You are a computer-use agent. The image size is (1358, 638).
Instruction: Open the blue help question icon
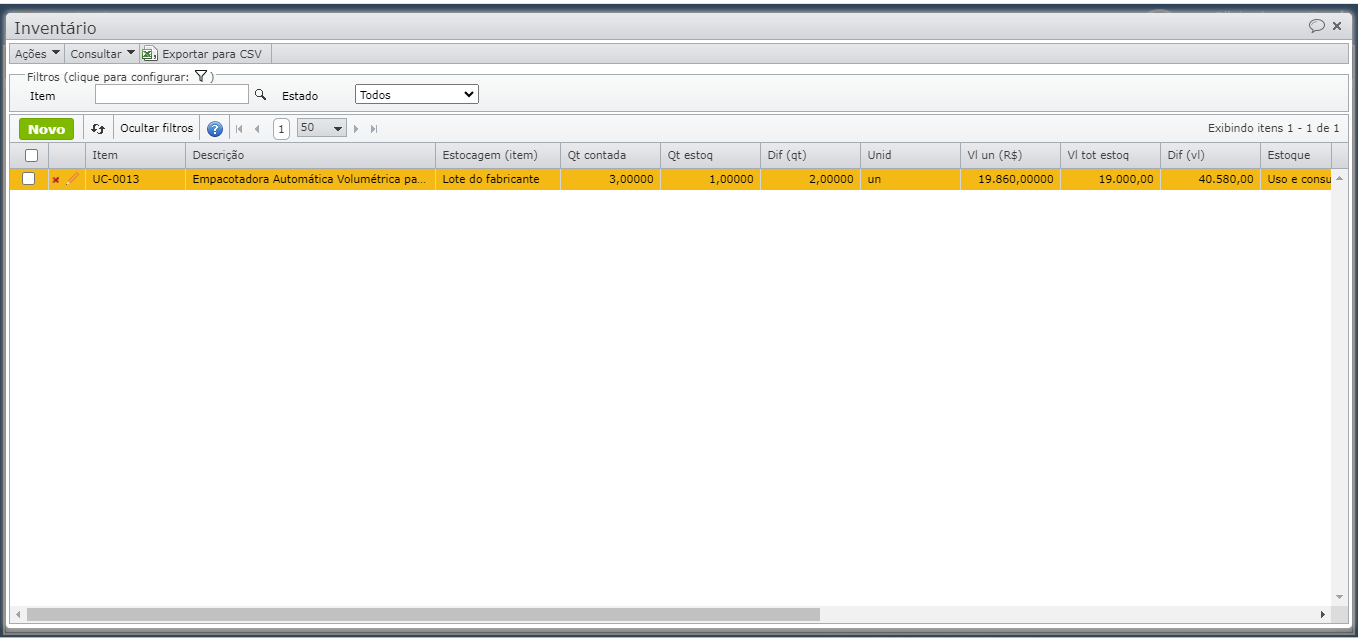pyautogui.click(x=215, y=129)
